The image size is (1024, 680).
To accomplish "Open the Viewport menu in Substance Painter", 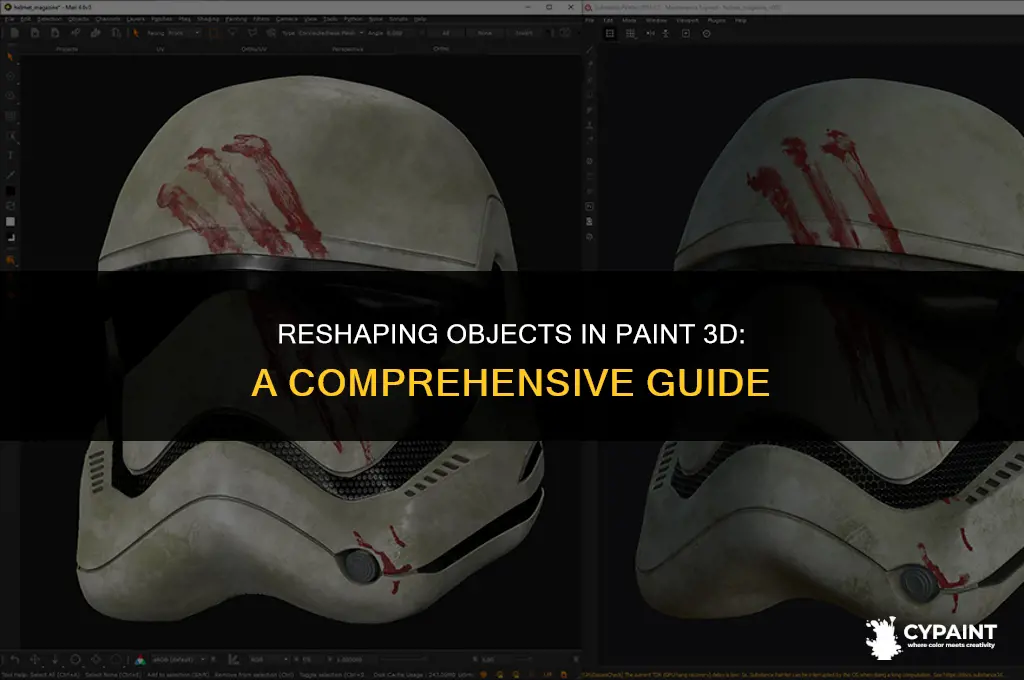I will (x=688, y=20).
